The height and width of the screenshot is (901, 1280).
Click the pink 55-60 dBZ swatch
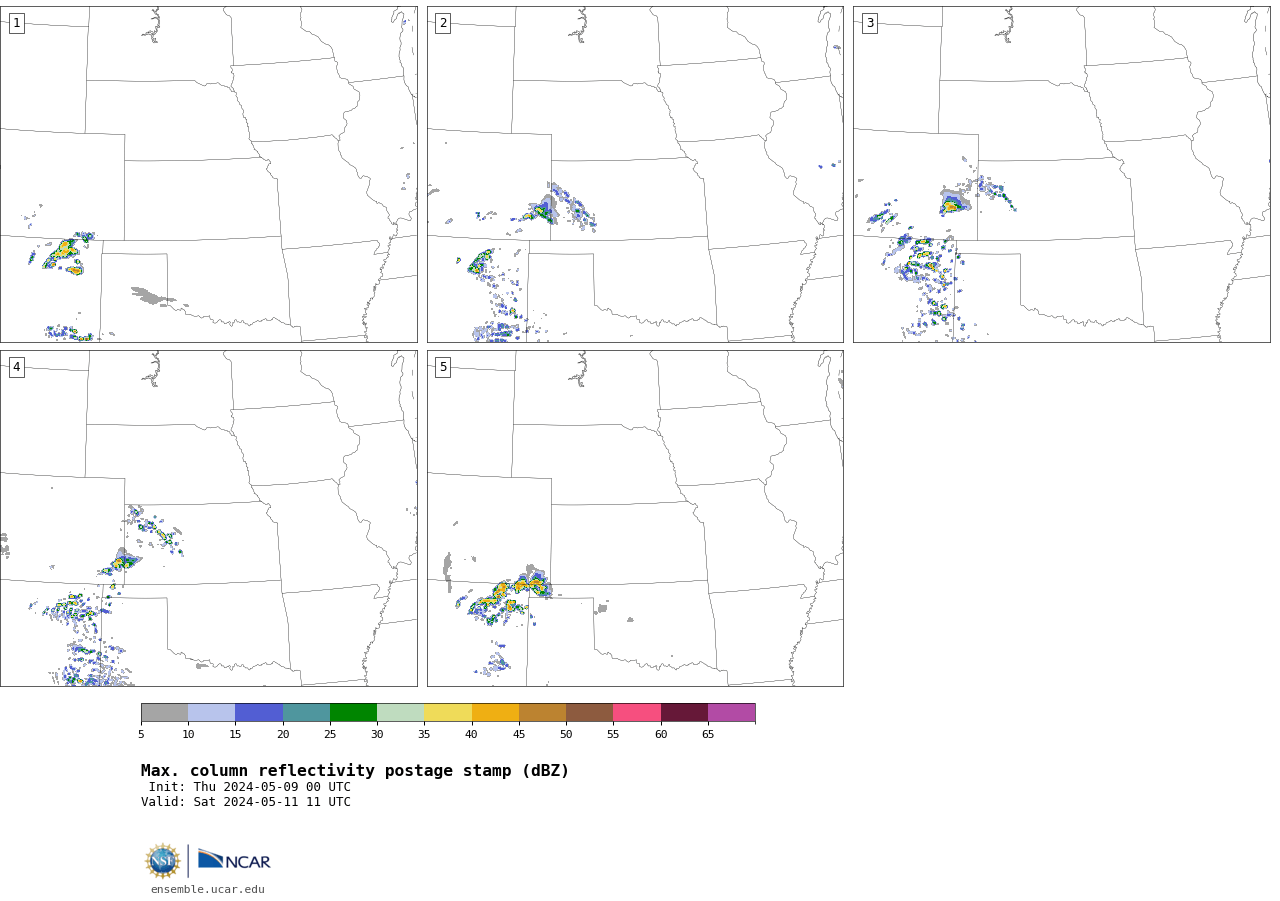[x=637, y=712]
